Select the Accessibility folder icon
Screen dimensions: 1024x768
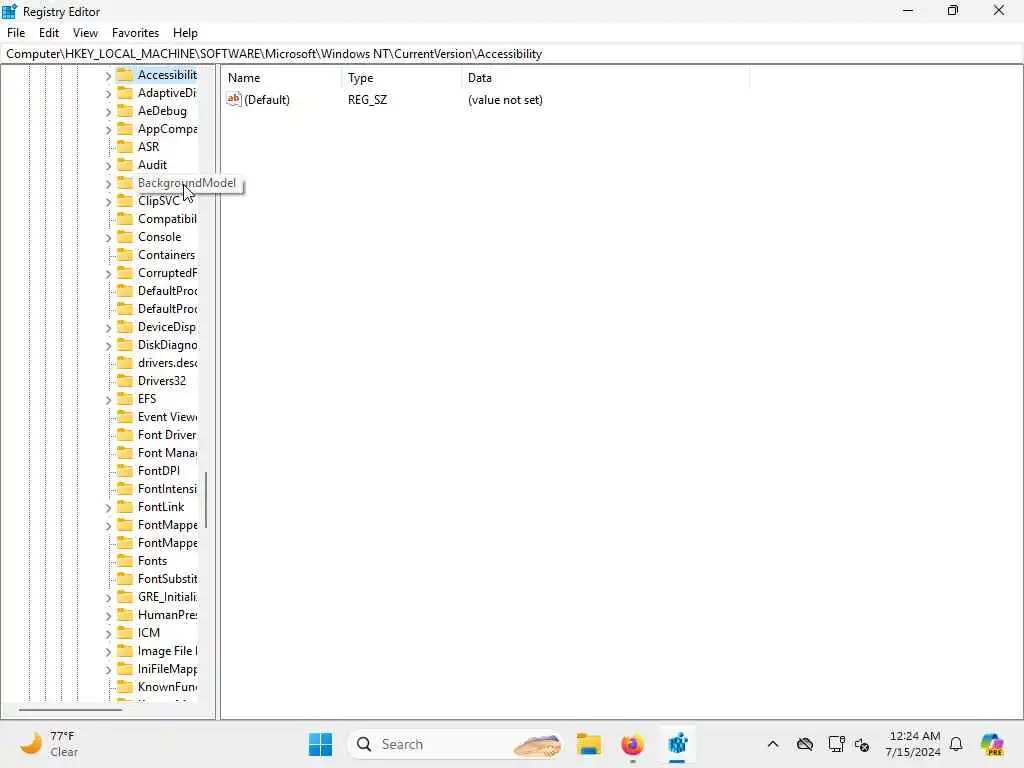pos(125,74)
